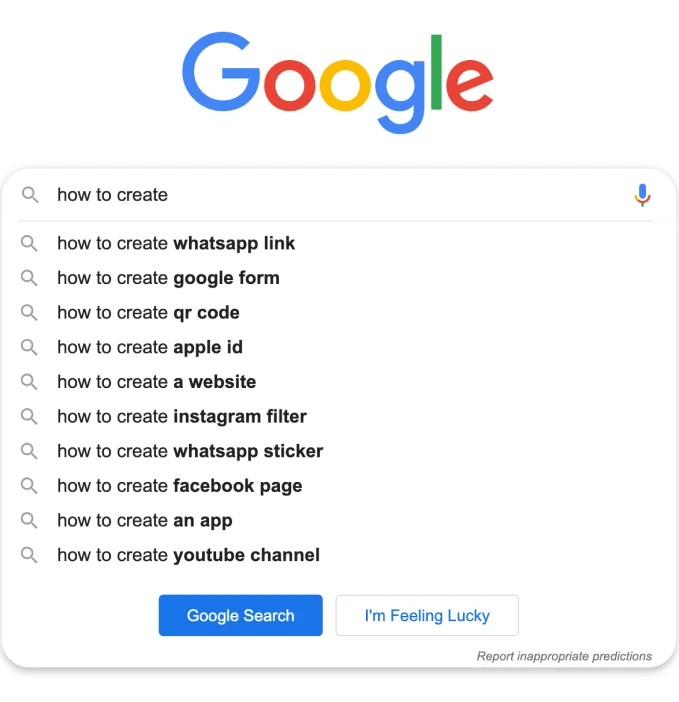679x702 pixels.
Task: Select 'how to create facebook page' suggestion
Action: (x=179, y=486)
